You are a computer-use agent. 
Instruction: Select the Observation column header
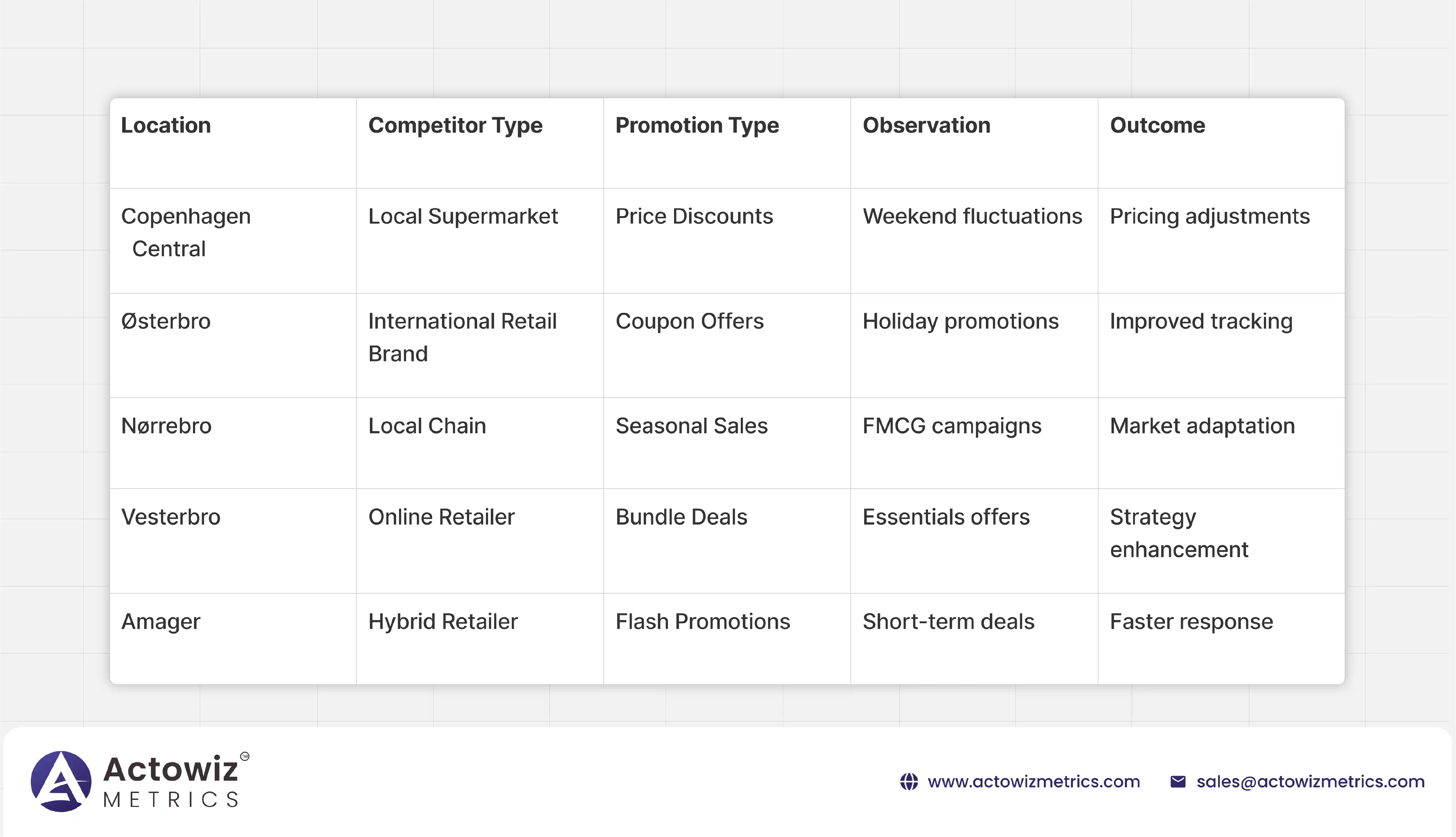click(926, 125)
